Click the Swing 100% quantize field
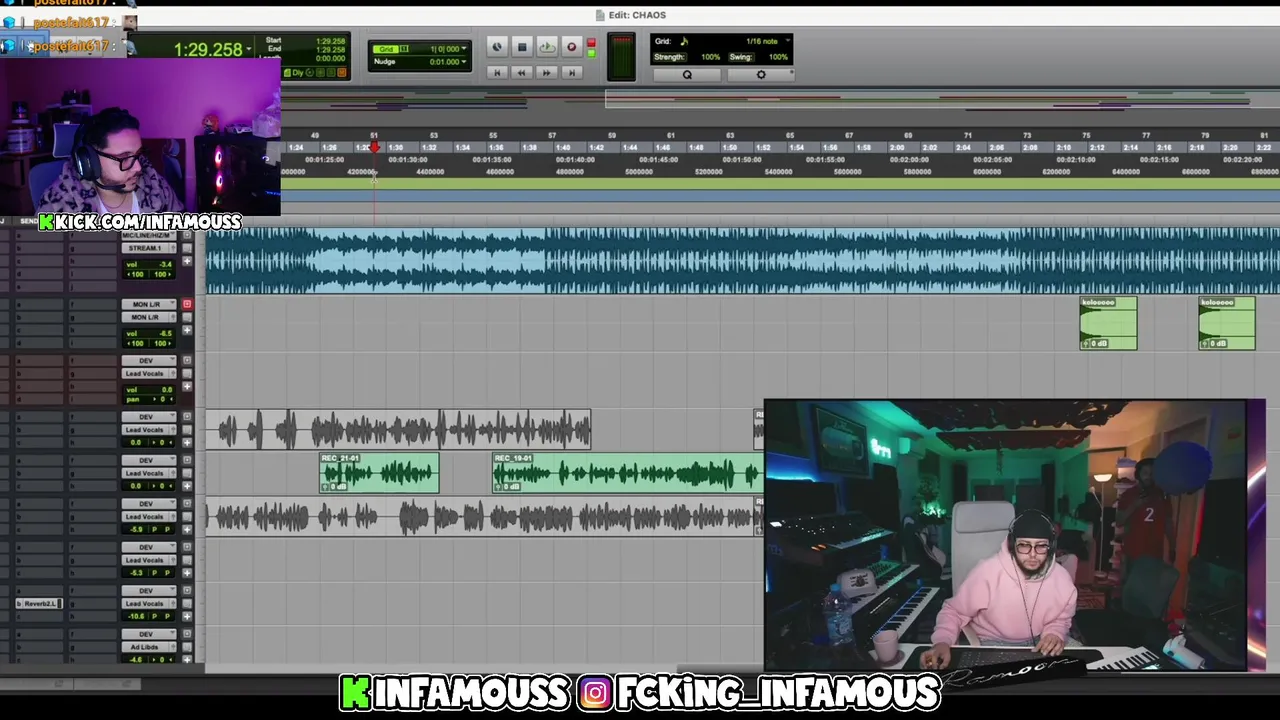The image size is (1280, 720). pos(759,57)
